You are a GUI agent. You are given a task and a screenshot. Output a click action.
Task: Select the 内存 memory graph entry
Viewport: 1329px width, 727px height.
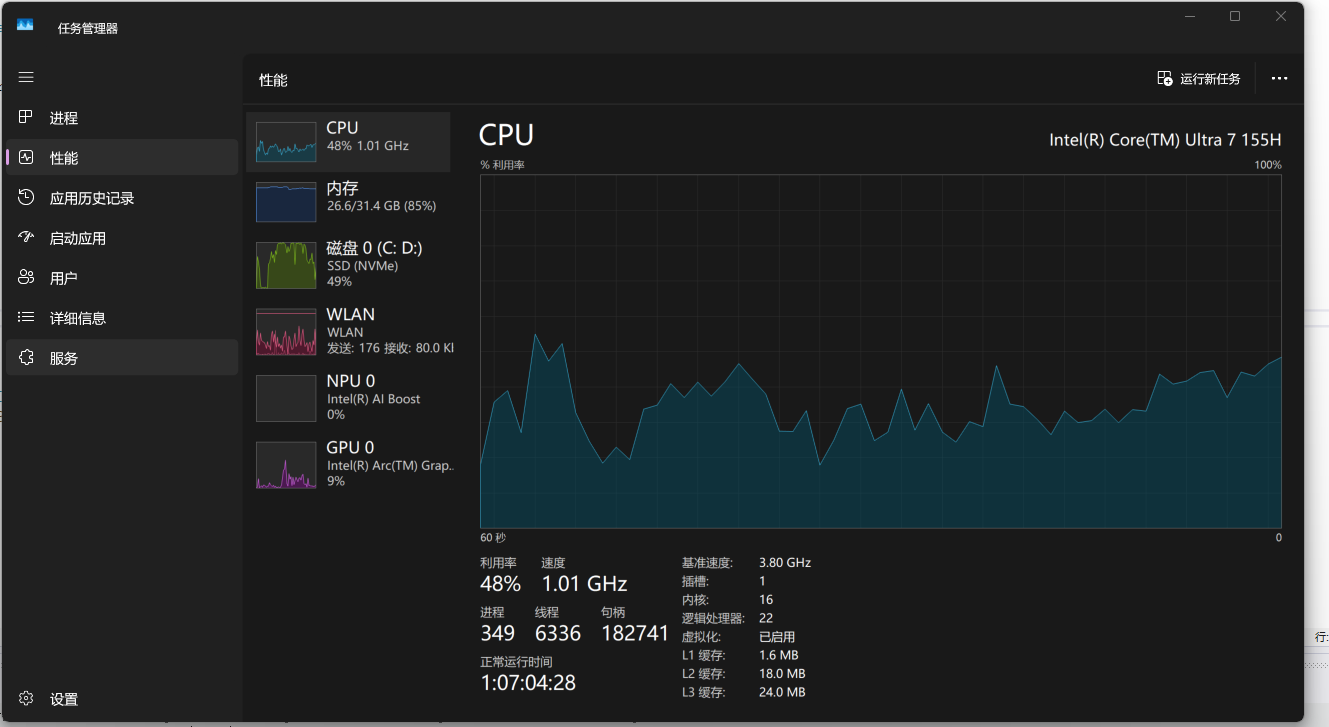[285, 202]
